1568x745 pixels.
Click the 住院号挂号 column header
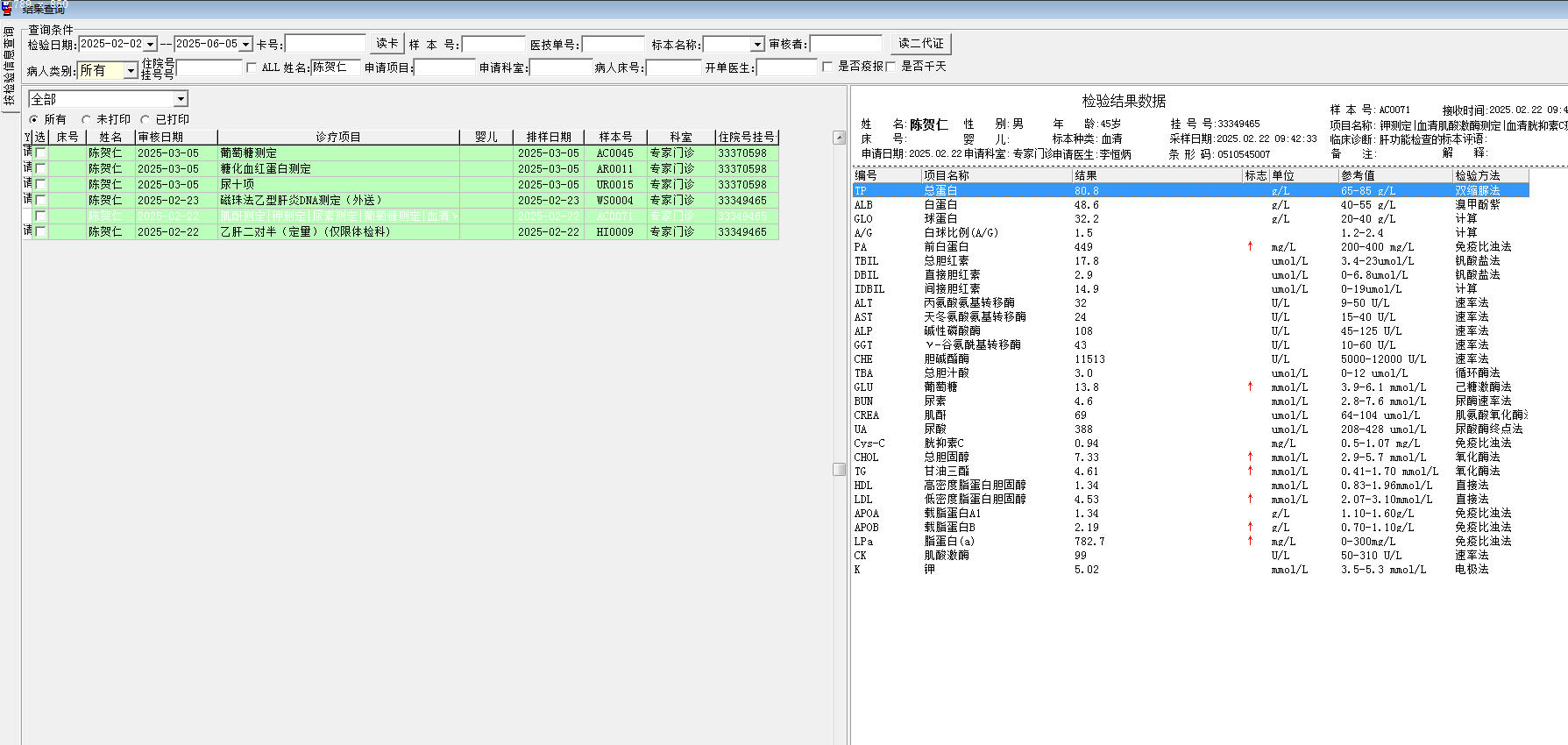[747, 138]
